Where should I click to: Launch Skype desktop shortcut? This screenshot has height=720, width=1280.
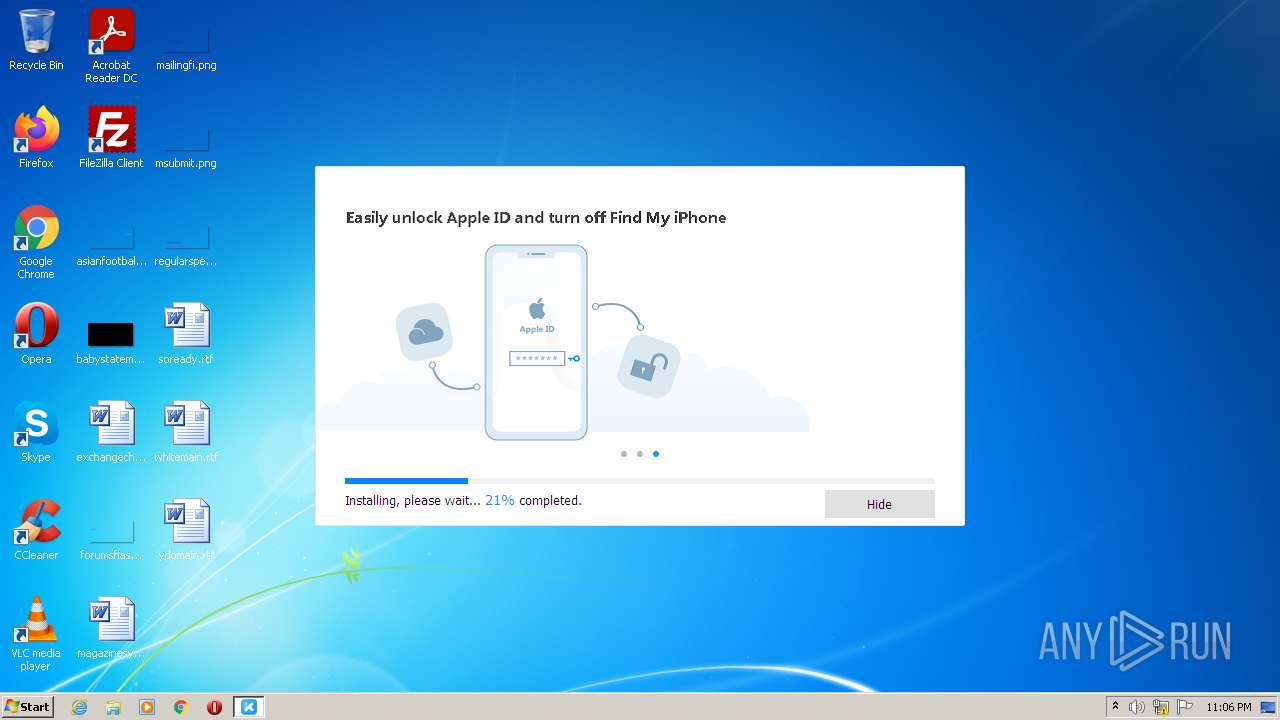(36, 432)
